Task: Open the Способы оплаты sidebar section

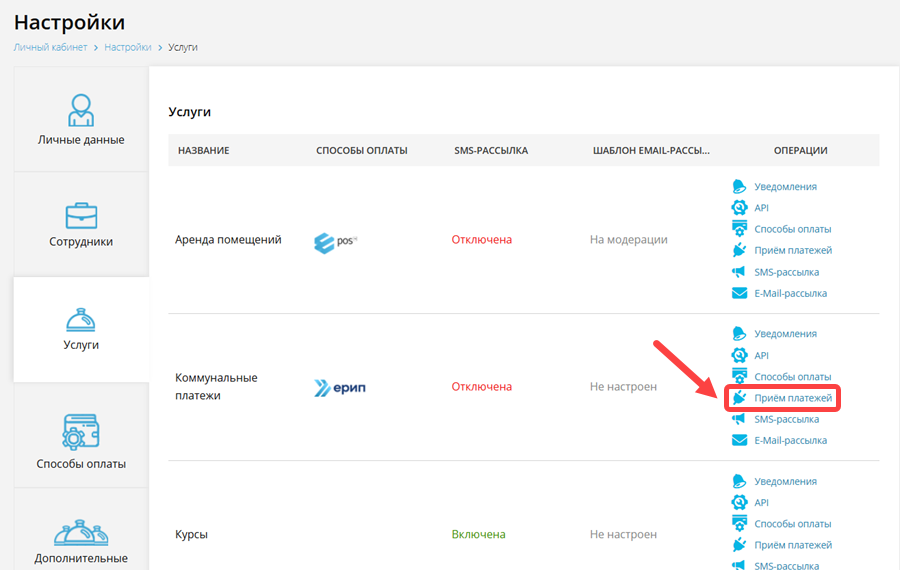Action: (81, 436)
